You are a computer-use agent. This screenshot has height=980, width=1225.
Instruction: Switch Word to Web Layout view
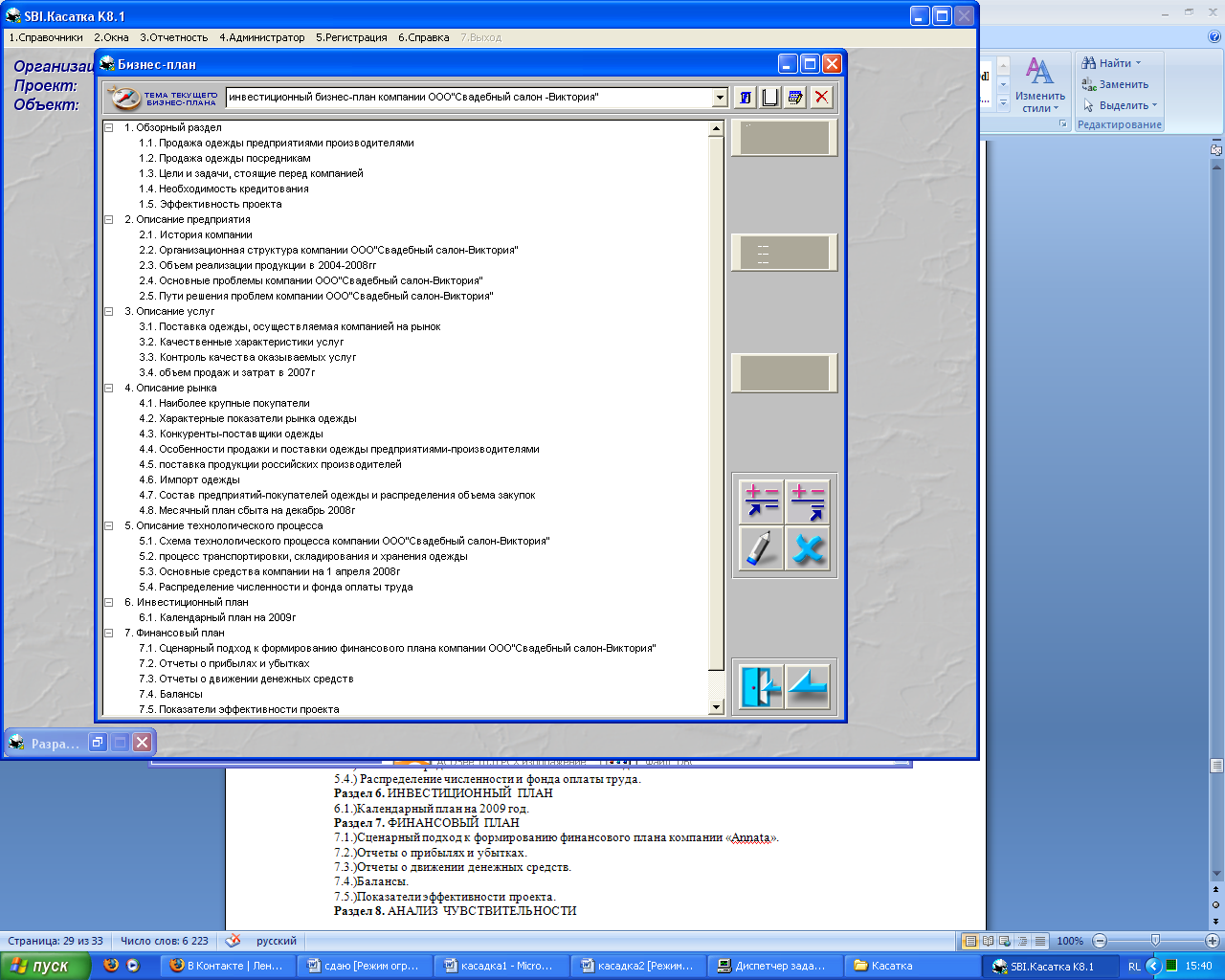tap(1005, 941)
